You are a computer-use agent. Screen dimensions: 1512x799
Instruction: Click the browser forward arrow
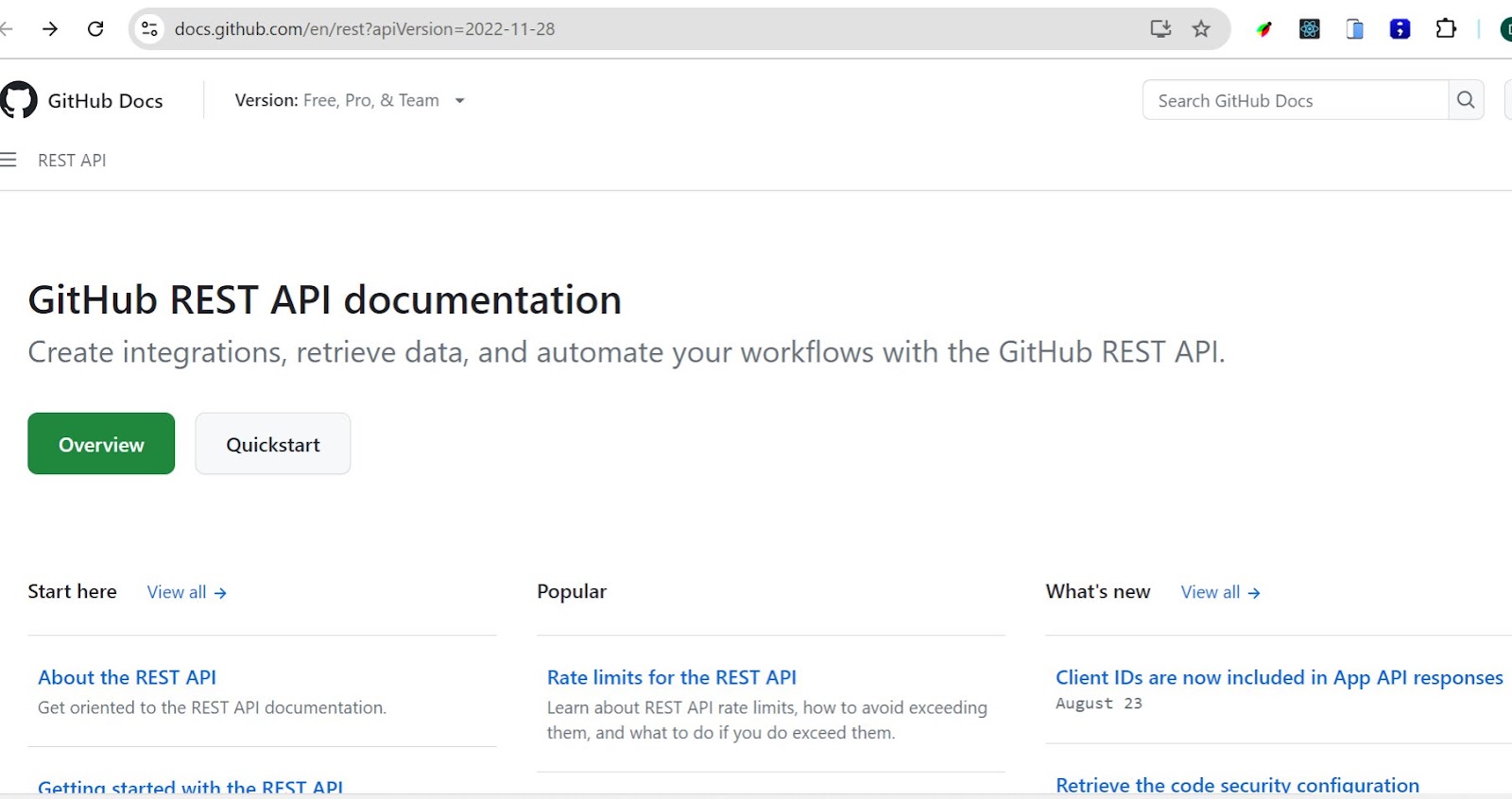point(50,29)
